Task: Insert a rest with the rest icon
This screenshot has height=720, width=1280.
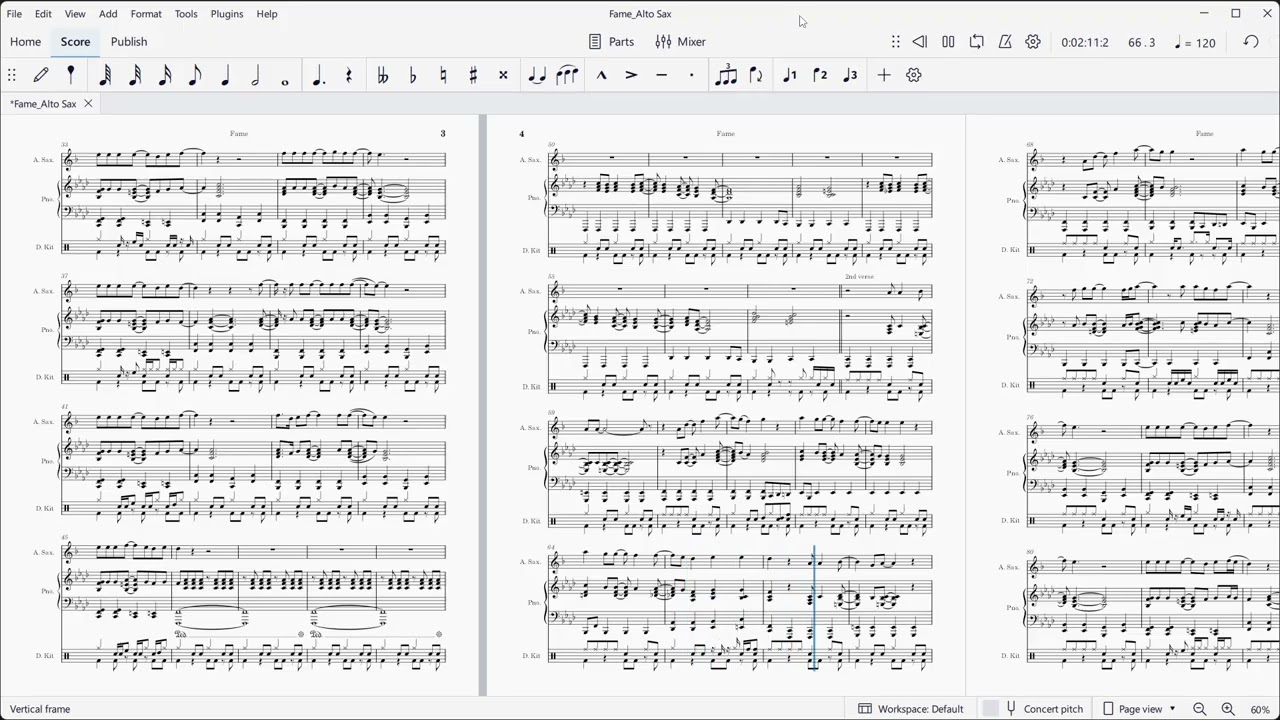Action: tap(349, 75)
